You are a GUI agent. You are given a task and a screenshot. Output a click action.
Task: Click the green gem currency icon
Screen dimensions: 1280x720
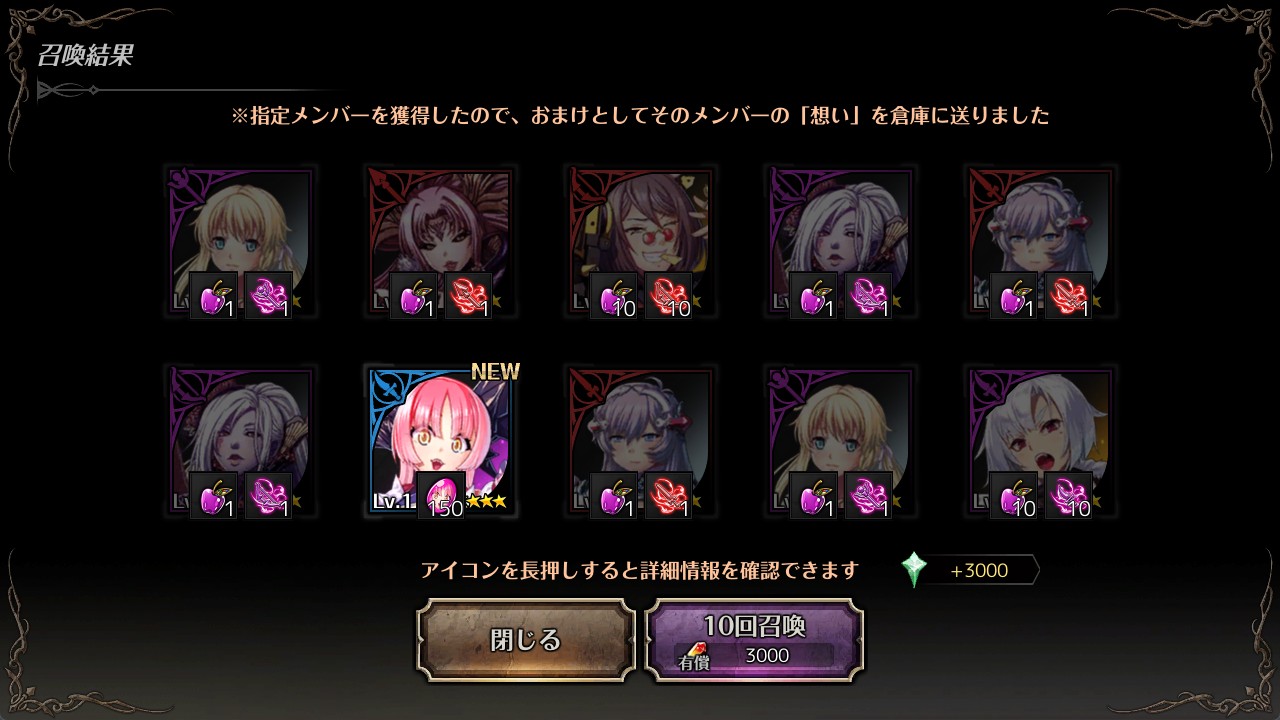click(x=913, y=570)
